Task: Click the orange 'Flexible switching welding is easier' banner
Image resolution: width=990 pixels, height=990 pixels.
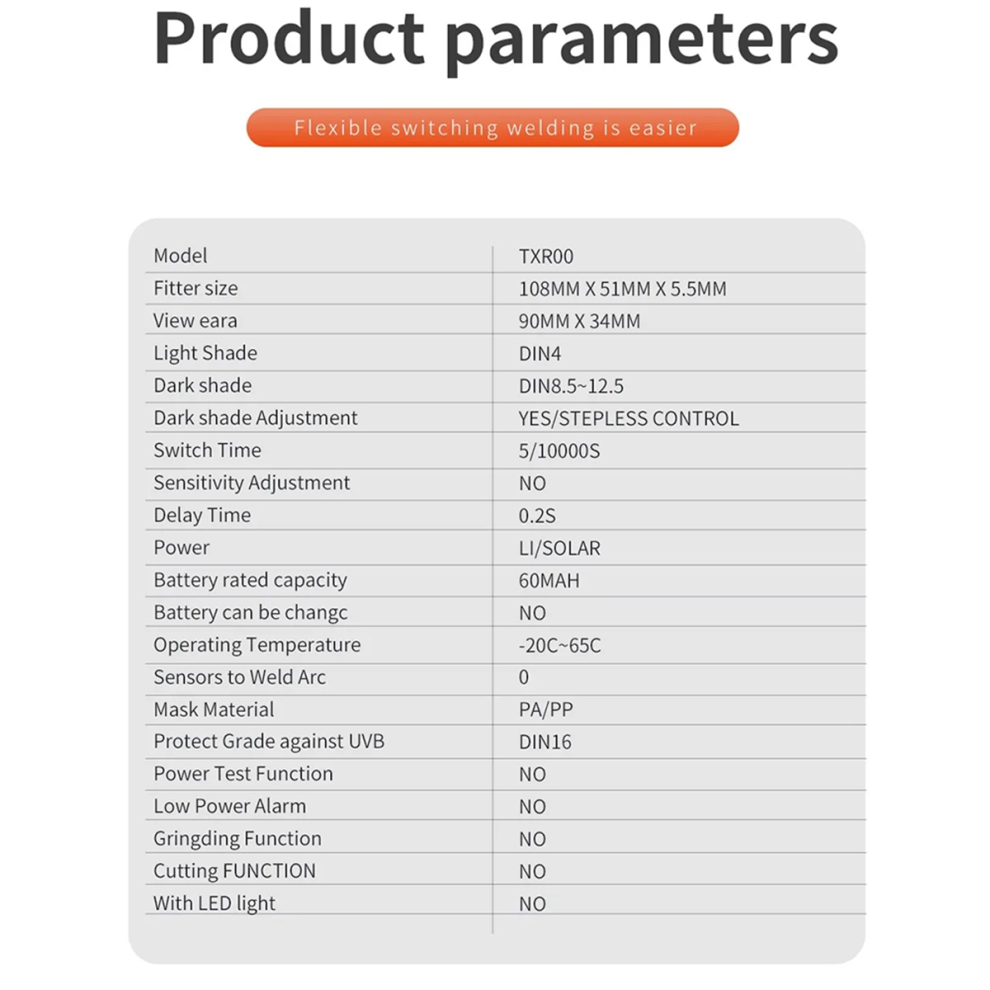Action: pos(492,128)
